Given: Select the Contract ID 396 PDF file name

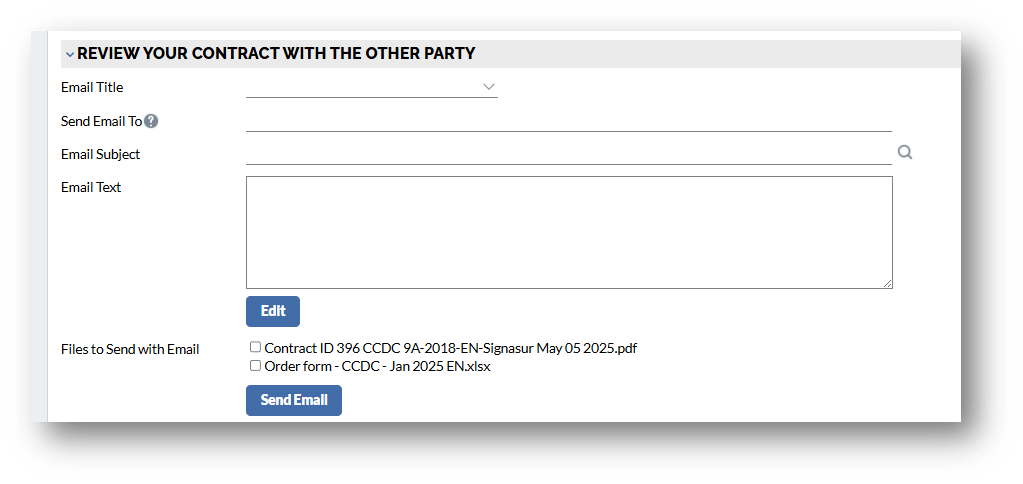Looking at the screenshot, I should tap(451, 348).
